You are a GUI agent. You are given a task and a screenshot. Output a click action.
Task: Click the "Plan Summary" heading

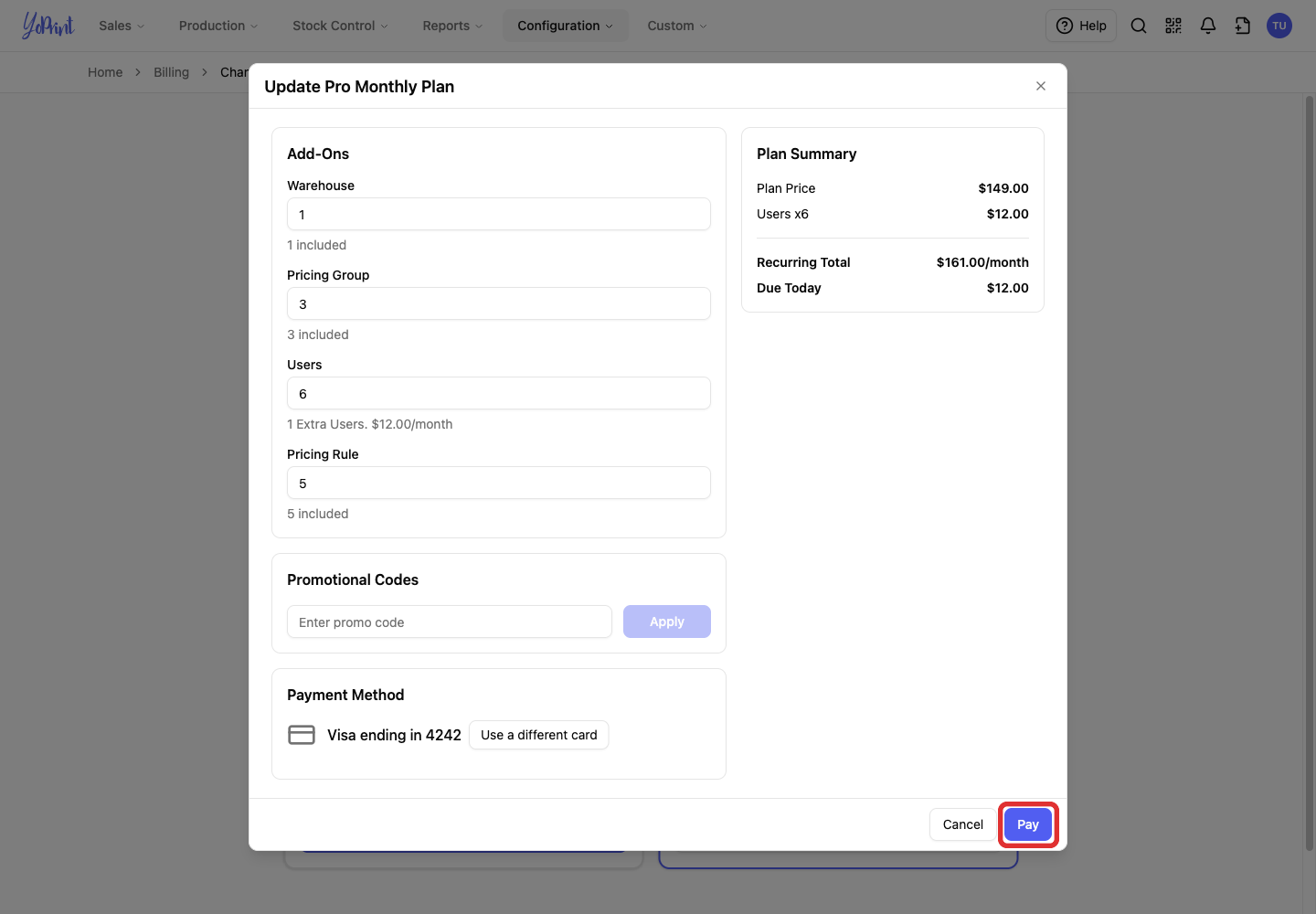coord(807,154)
